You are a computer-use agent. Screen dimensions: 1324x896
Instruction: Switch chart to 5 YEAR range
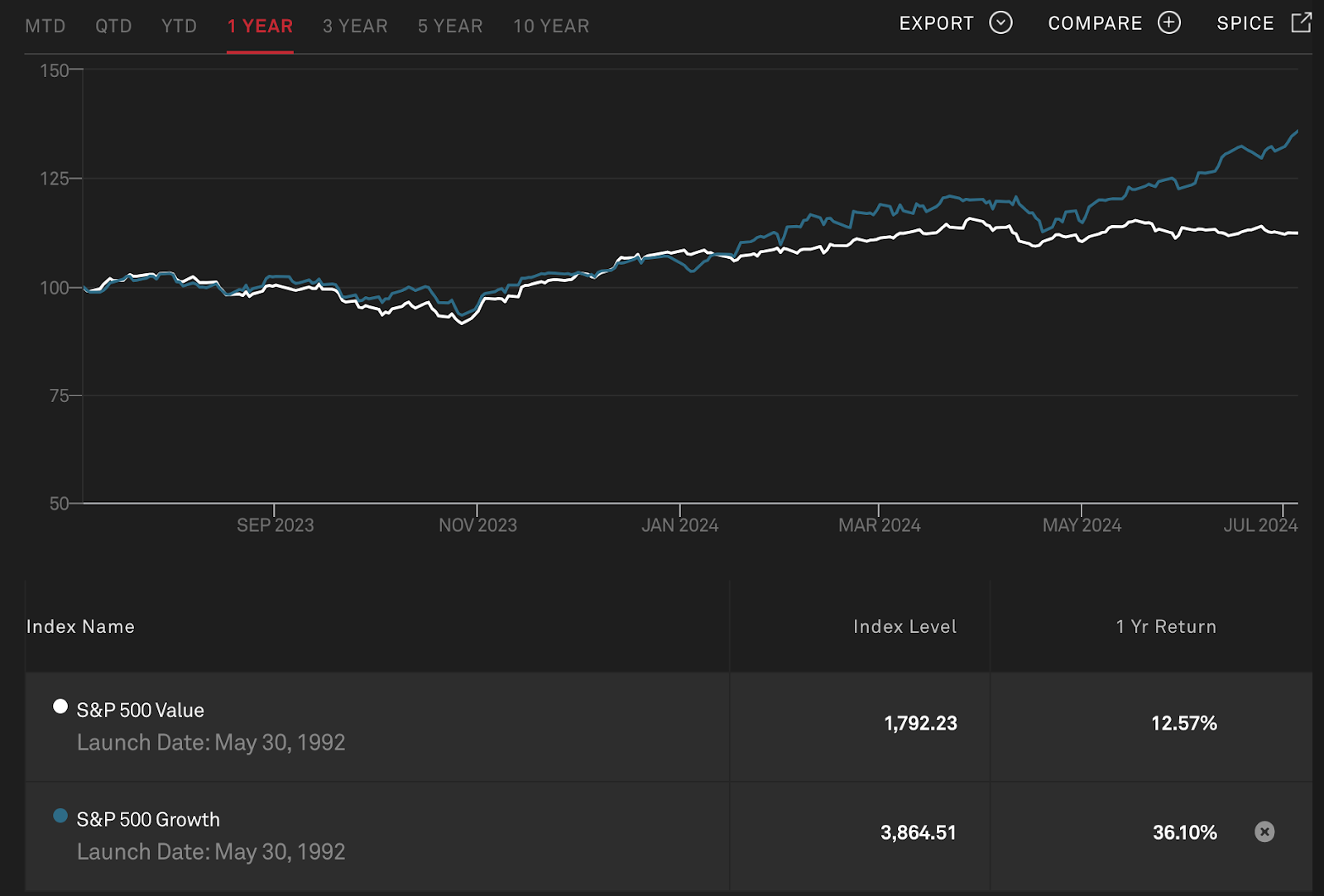(x=450, y=26)
